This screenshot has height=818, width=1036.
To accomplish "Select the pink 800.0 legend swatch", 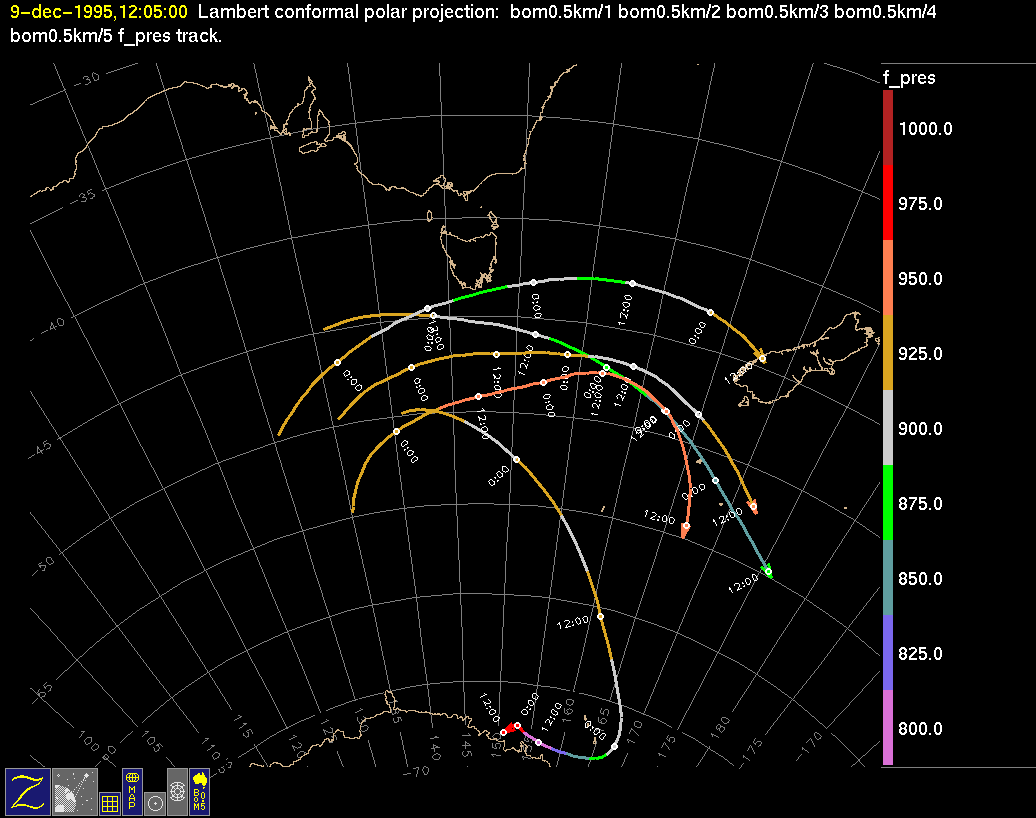I will pyautogui.click(x=888, y=728).
